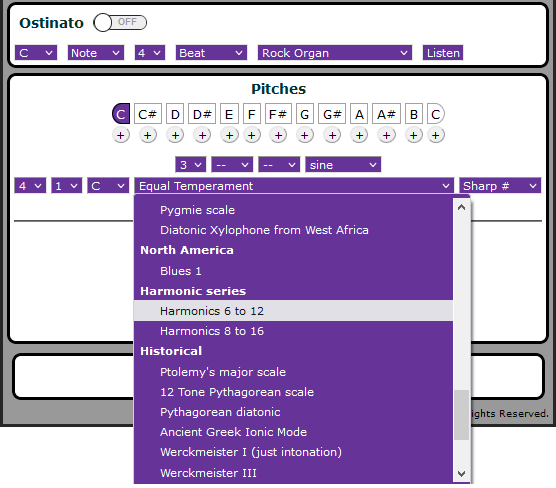556x488 pixels.
Task: Click the plus under the last C key
Action: click(x=436, y=135)
